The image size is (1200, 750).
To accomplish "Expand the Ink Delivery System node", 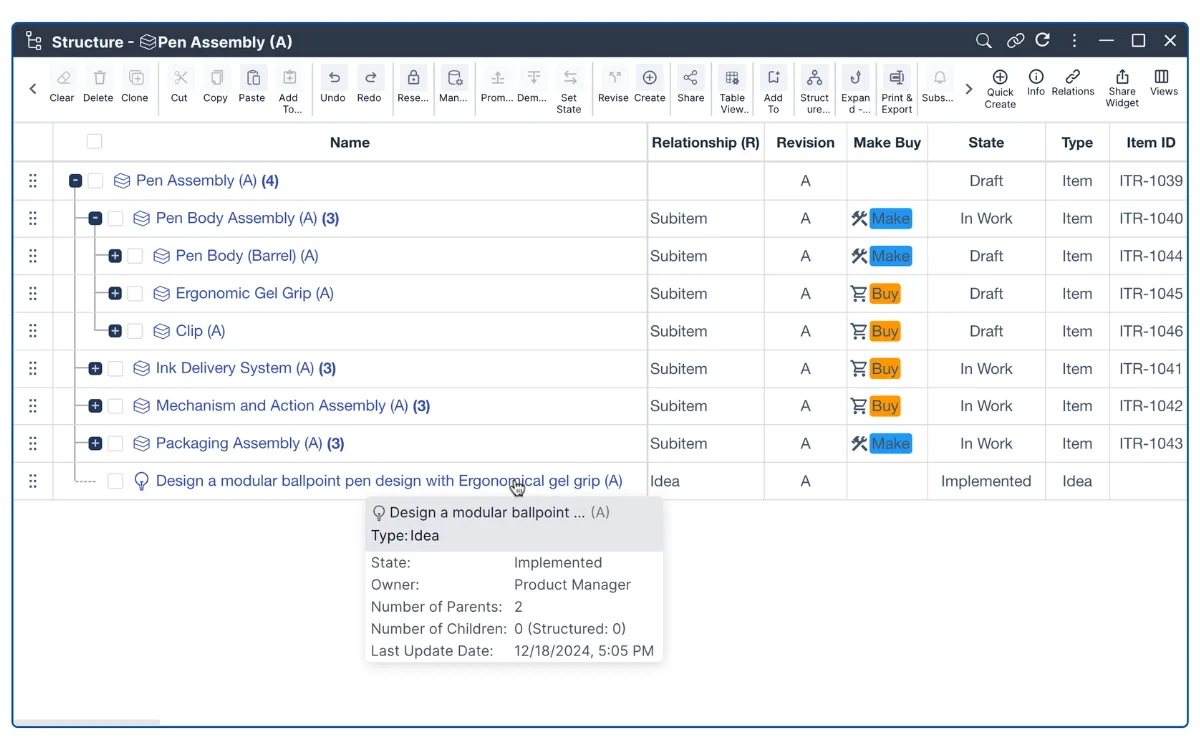I will coord(95,369).
